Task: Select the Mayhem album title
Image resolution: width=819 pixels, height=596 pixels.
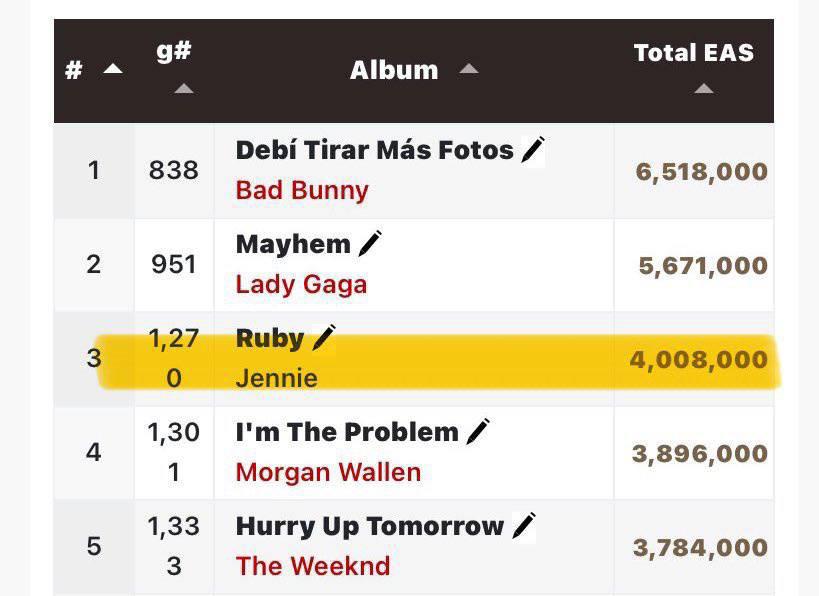Action: click(x=293, y=244)
